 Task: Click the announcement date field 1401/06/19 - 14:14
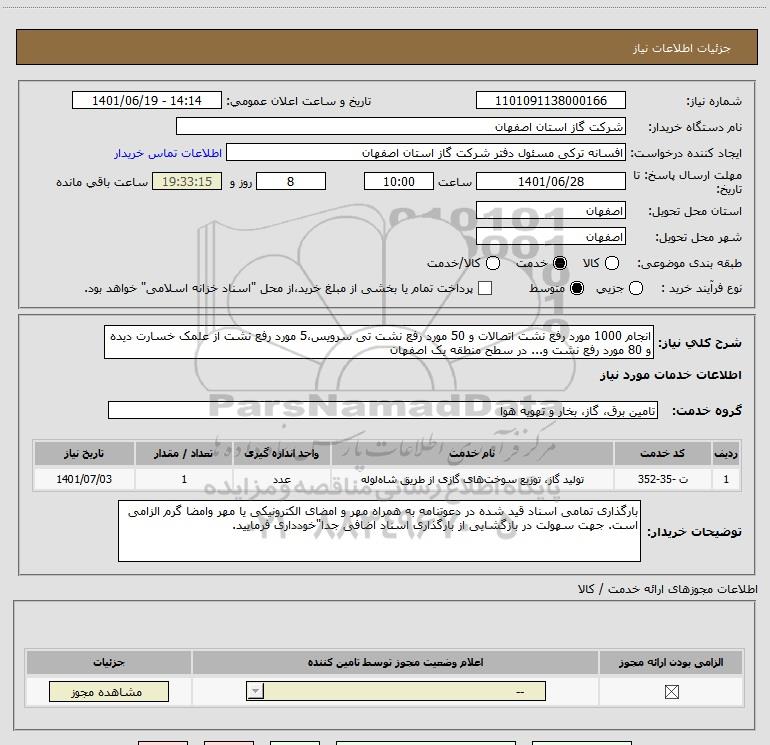coord(147,100)
